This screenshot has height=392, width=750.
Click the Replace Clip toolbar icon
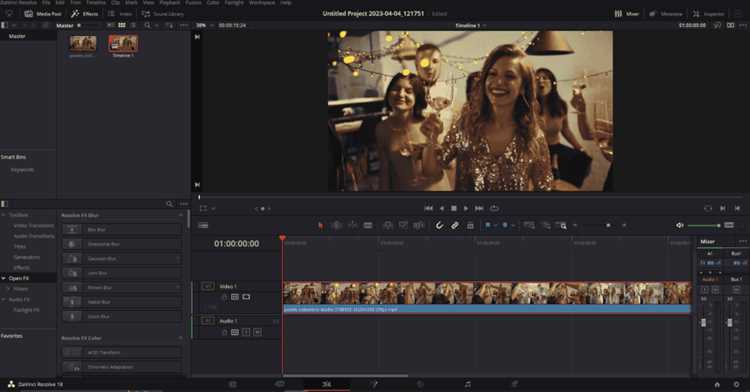coord(419,225)
